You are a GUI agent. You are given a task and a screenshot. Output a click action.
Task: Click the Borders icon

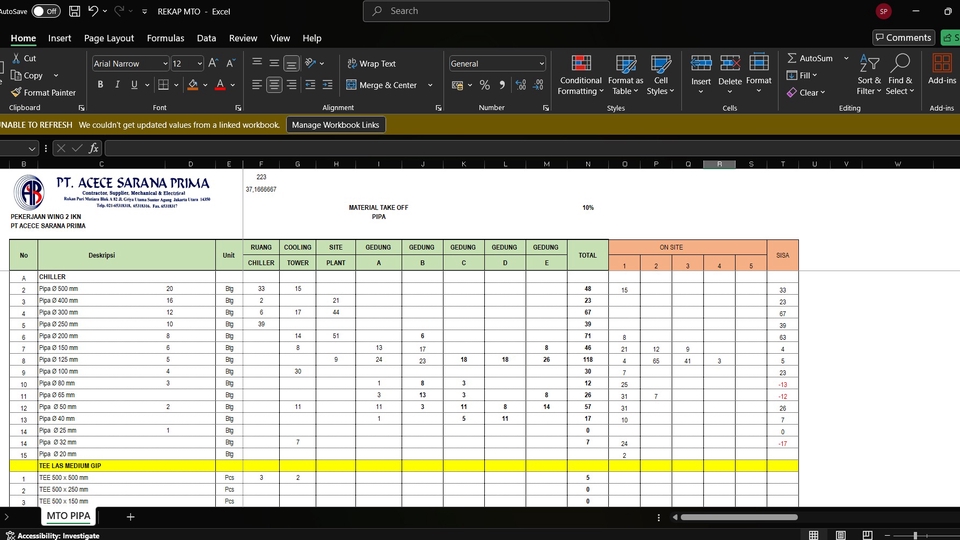[x=163, y=84]
